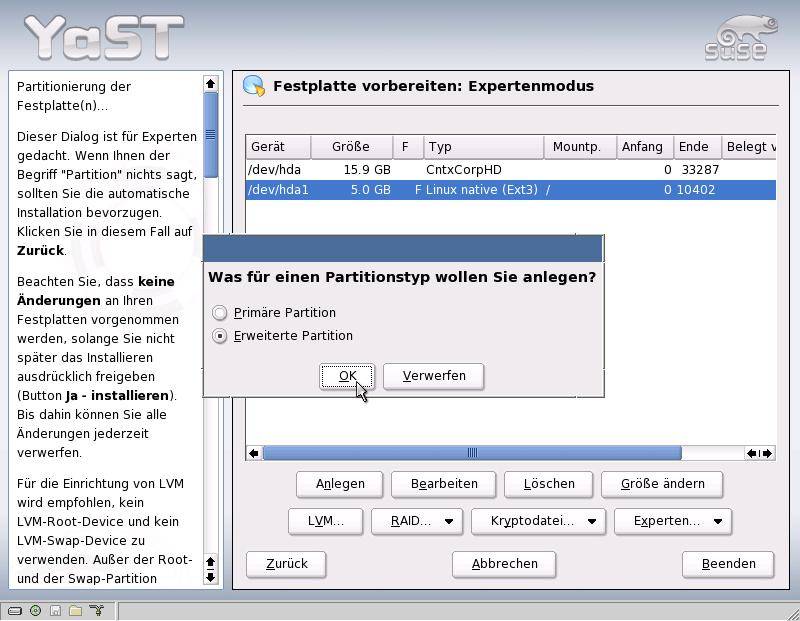Click the horizontal scrollbar thumb under partition table

coord(471,453)
